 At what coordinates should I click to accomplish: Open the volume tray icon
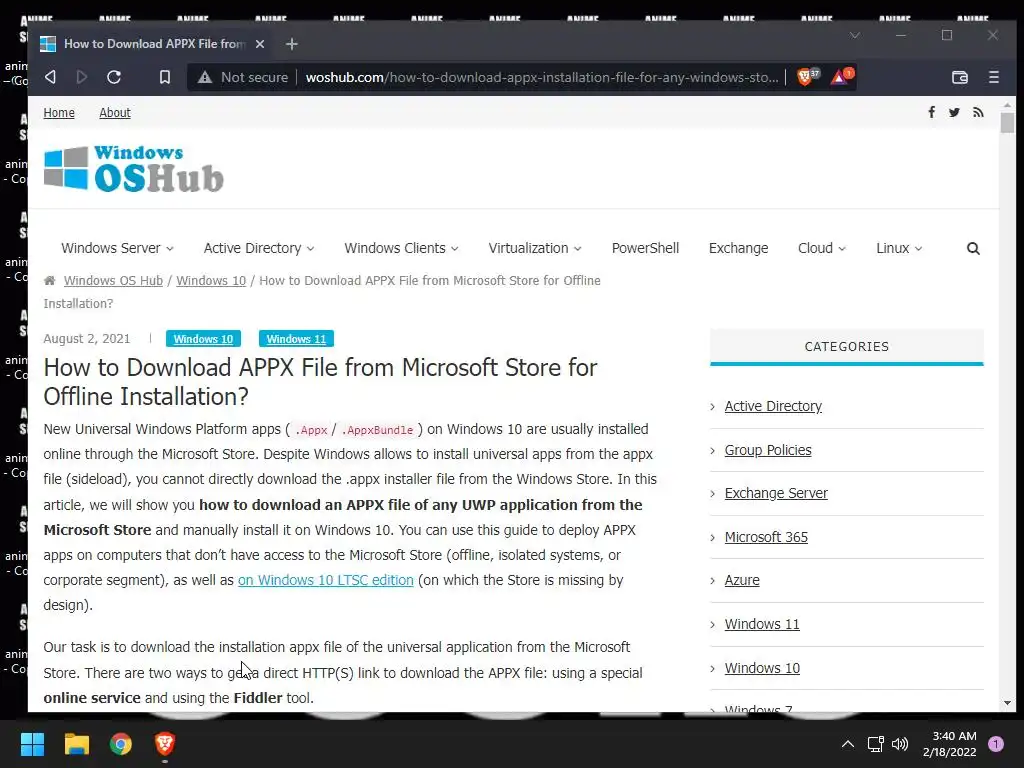[900, 744]
